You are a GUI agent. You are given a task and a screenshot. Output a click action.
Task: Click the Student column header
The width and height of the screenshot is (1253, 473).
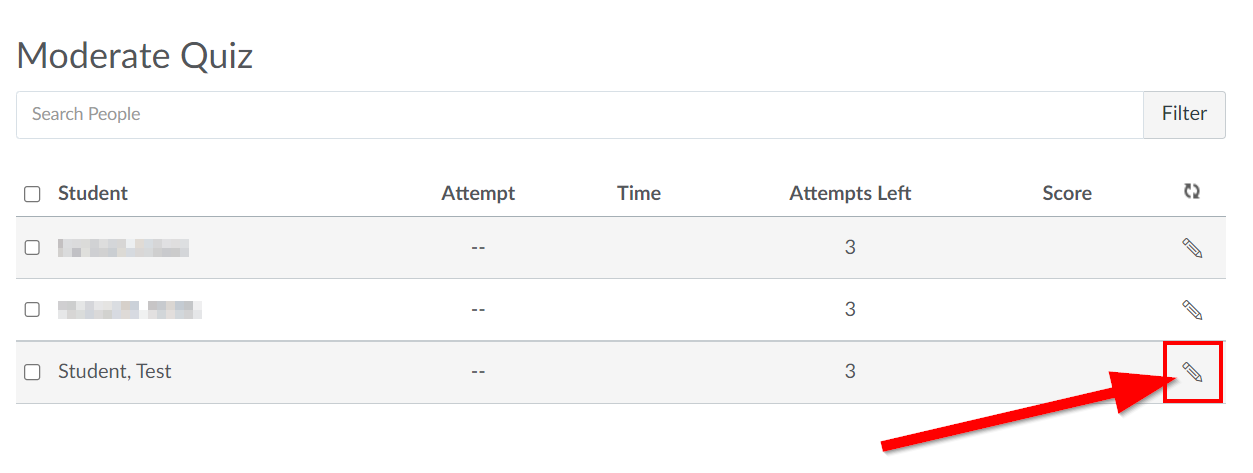[93, 193]
